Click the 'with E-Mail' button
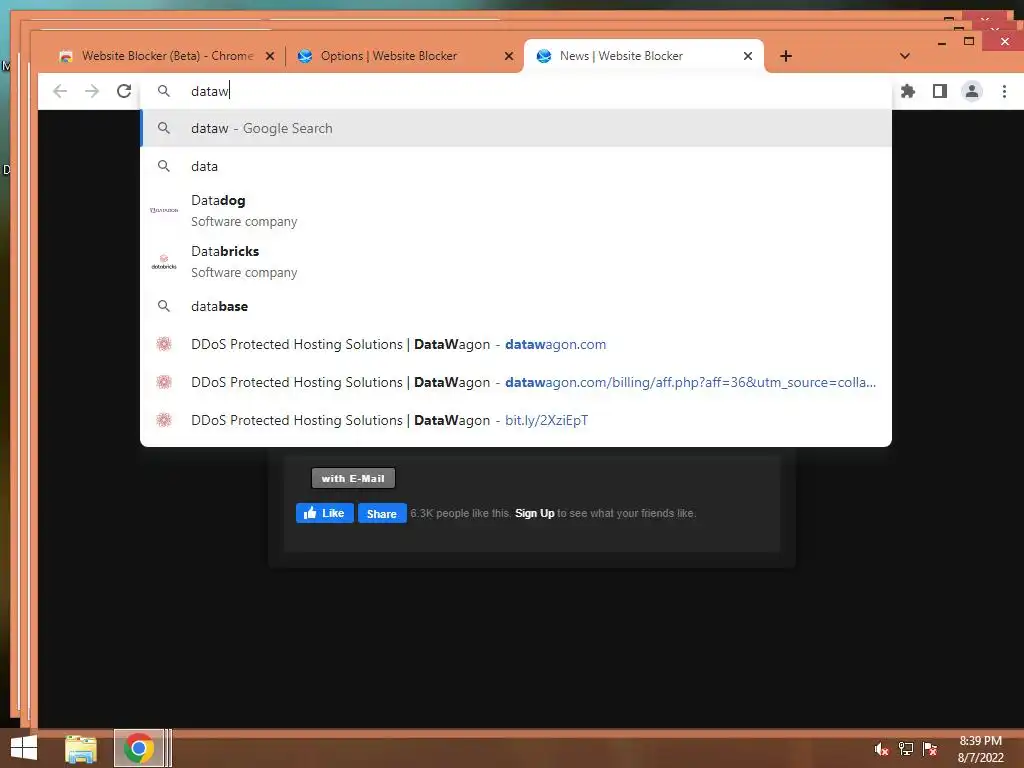 (353, 478)
